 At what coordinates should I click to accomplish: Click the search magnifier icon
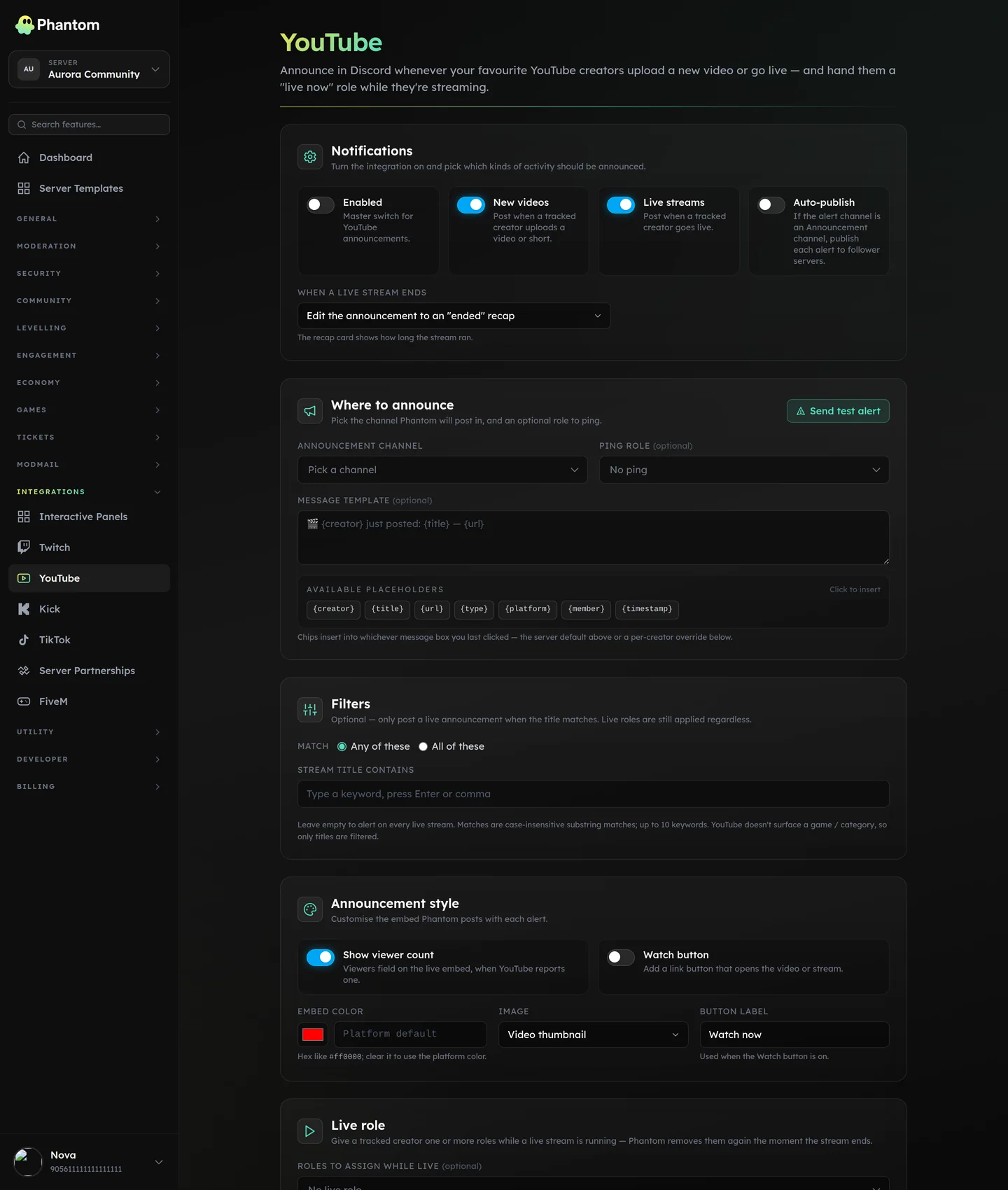click(x=22, y=125)
